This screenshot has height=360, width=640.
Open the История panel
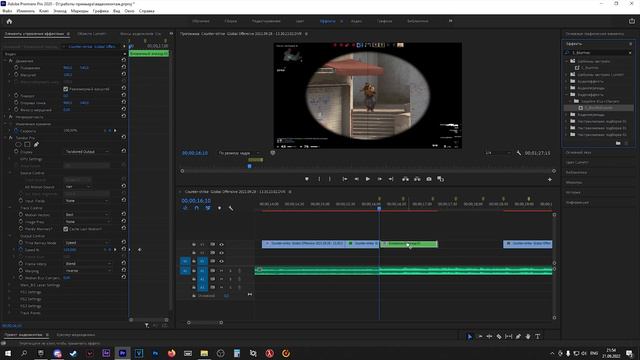click(x=573, y=192)
